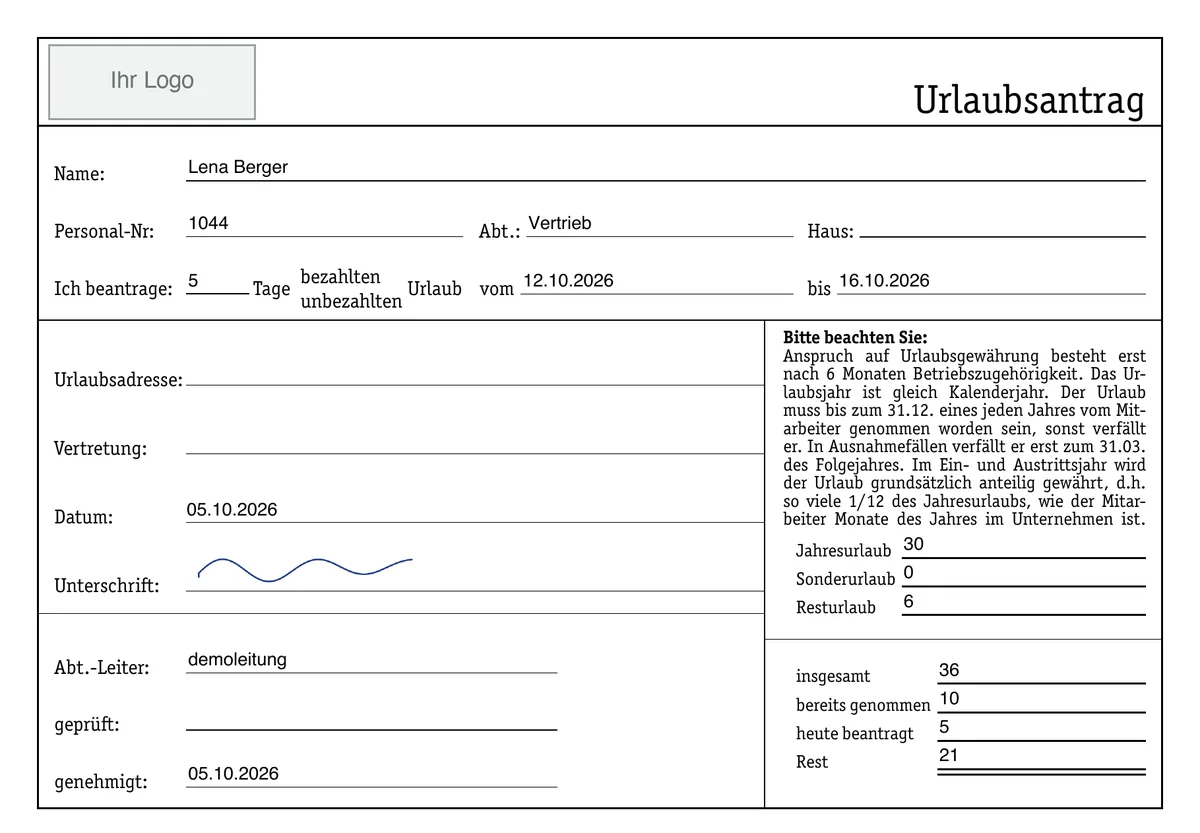The image size is (1200, 833).
Task: Click the genehmigt label
Action: coord(100,782)
